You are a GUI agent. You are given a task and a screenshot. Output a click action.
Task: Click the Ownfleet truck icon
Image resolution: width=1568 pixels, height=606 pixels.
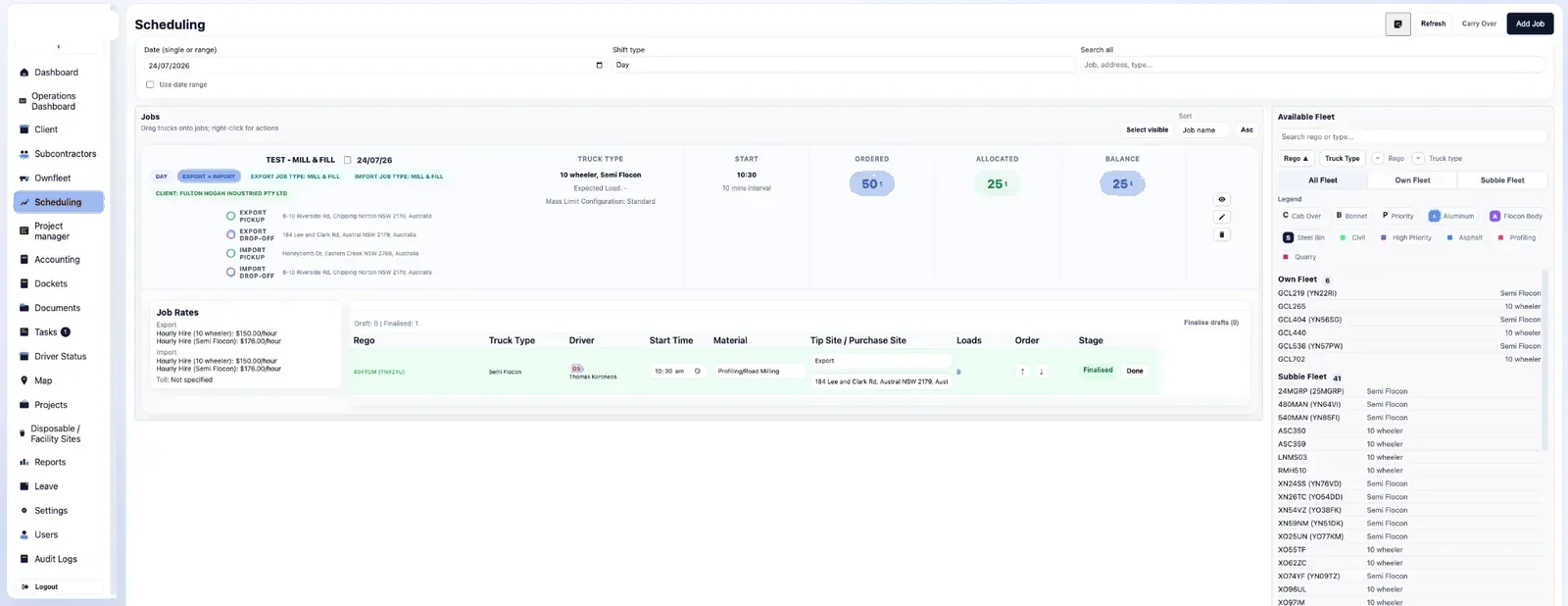click(24, 178)
